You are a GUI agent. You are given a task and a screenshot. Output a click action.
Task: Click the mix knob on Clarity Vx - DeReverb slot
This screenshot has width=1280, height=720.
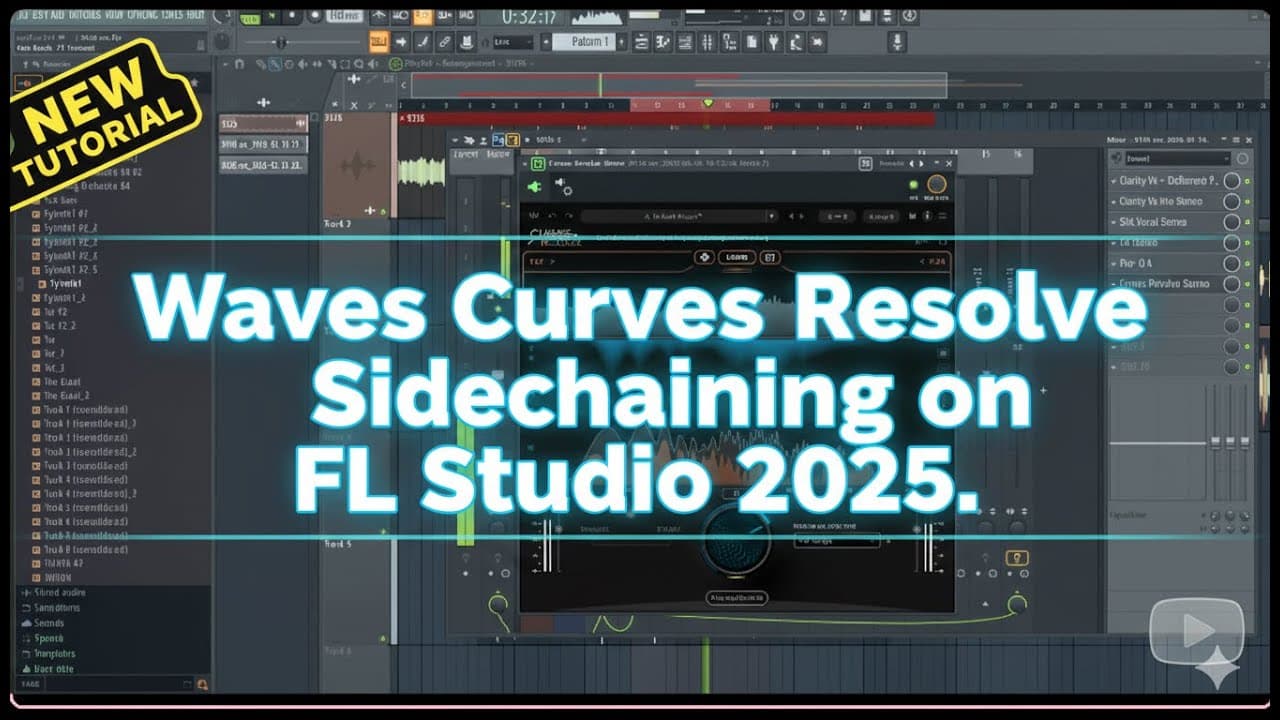pyautogui.click(x=1232, y=181)
